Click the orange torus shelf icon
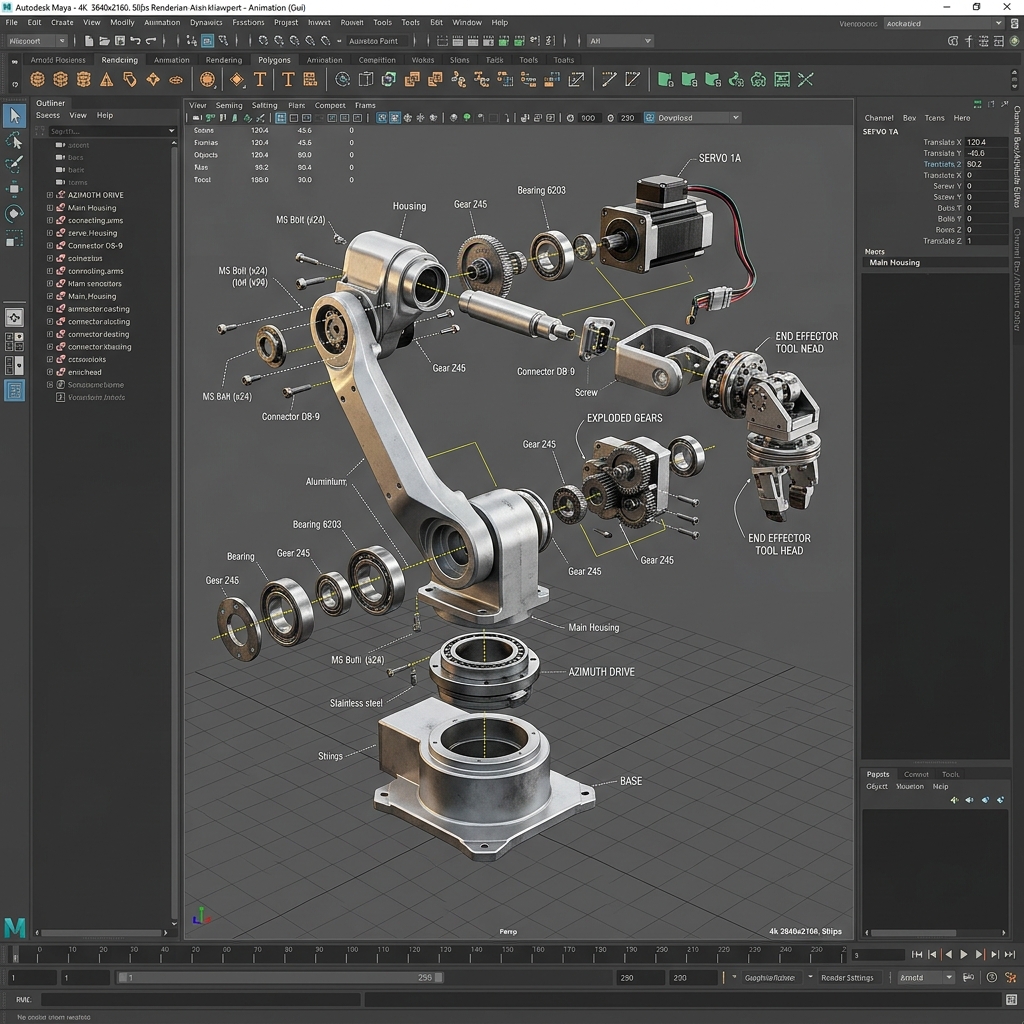Screen dimensions: 1024x1024 (x=176, y=80)
